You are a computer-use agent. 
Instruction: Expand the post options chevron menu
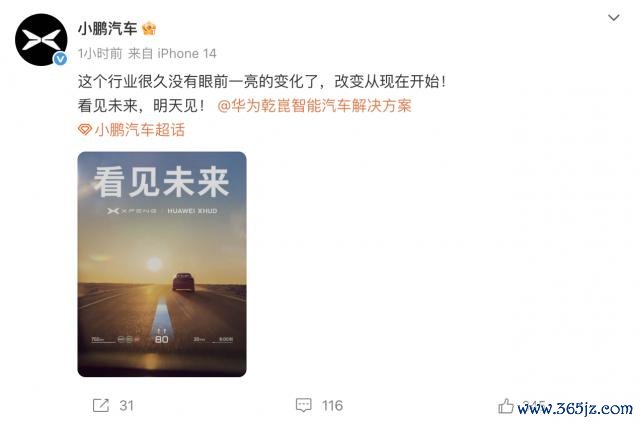[x=613, y=18]
